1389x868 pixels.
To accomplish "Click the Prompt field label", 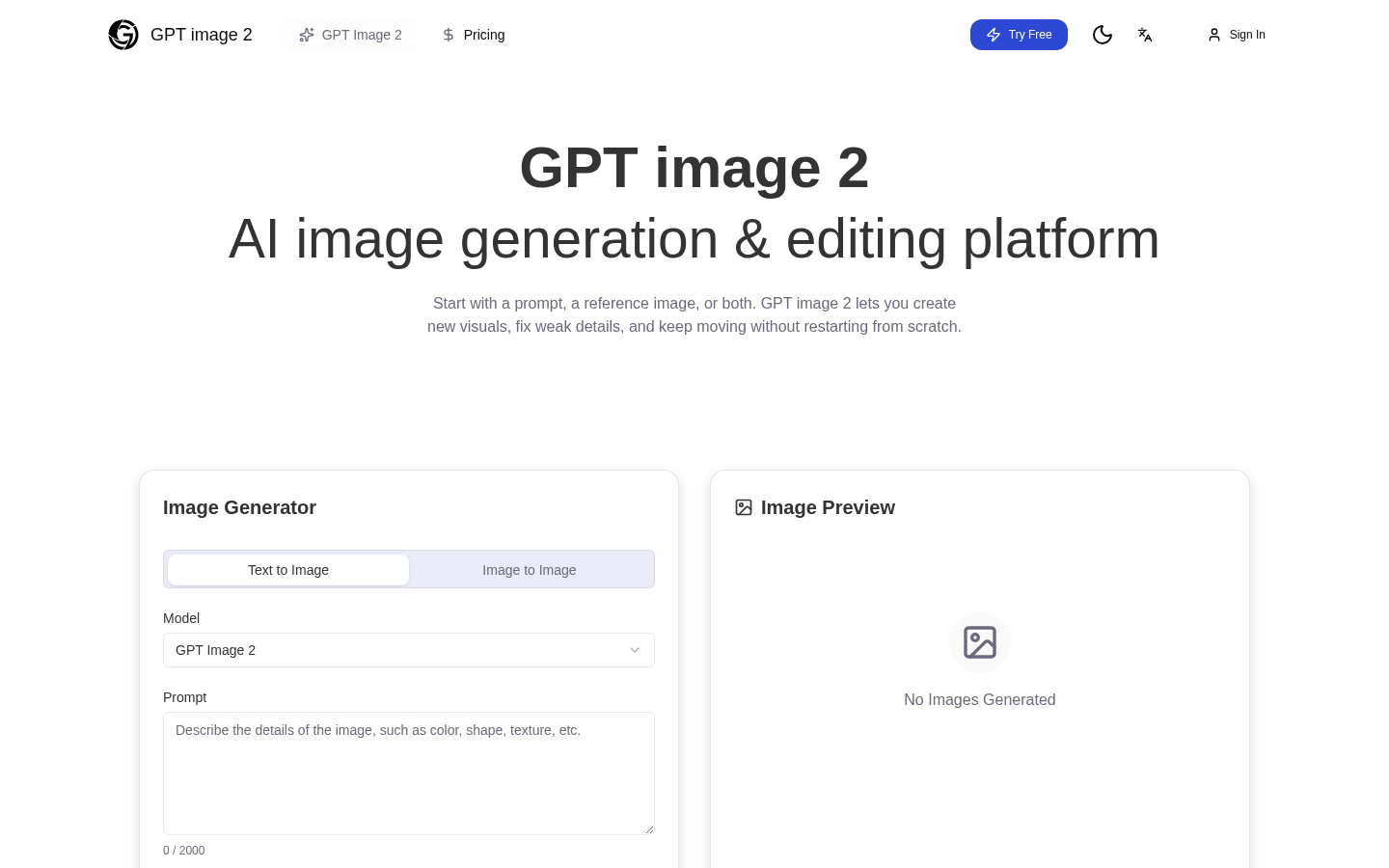I will pos(185,697).
